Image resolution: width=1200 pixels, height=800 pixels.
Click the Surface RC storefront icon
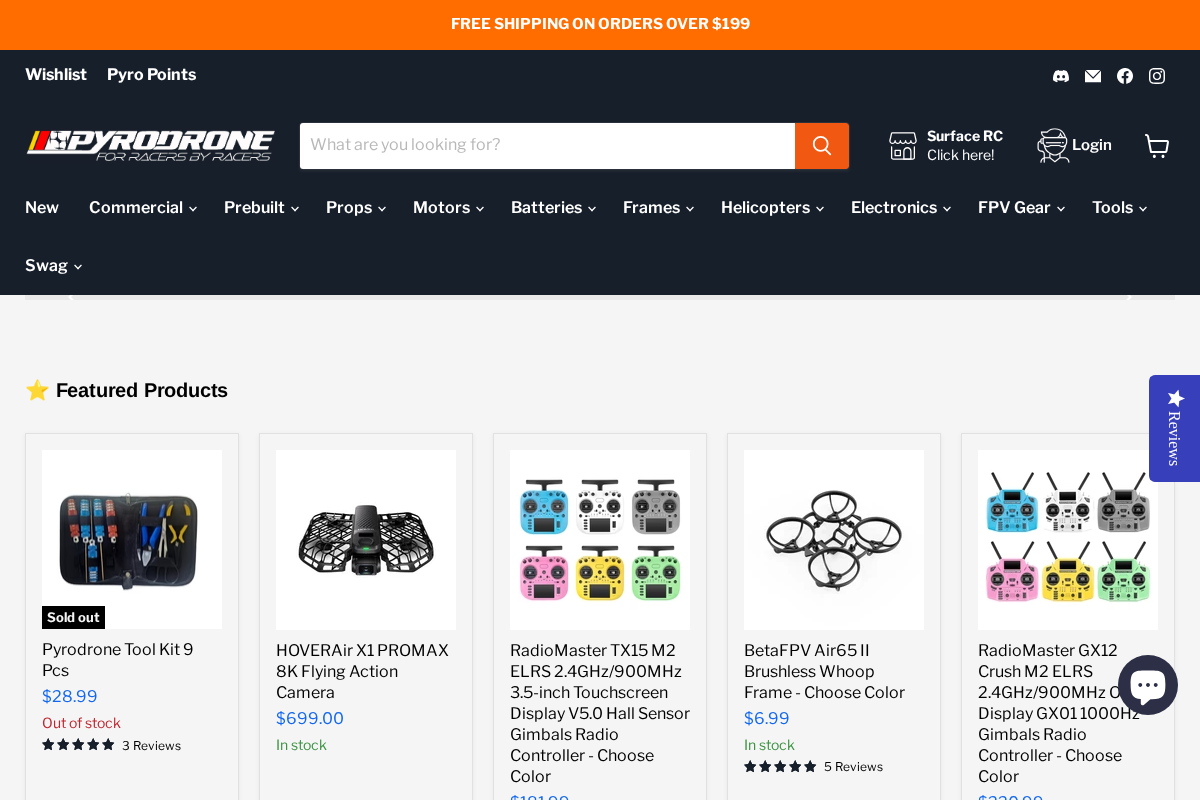[903, 146]
